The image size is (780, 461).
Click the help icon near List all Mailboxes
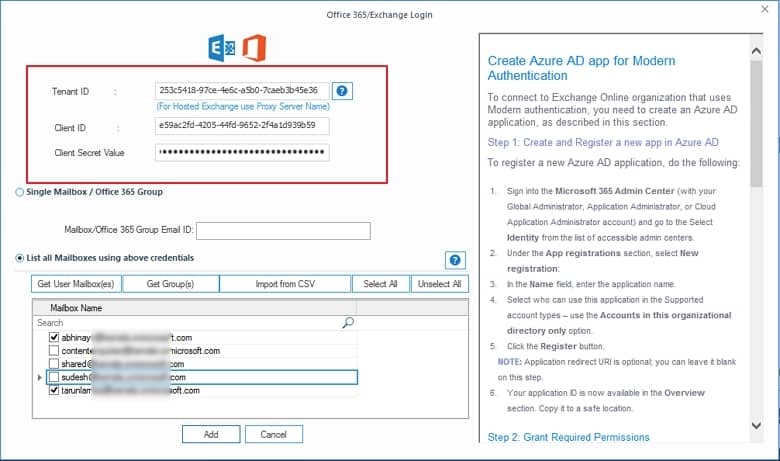[455, 260]
